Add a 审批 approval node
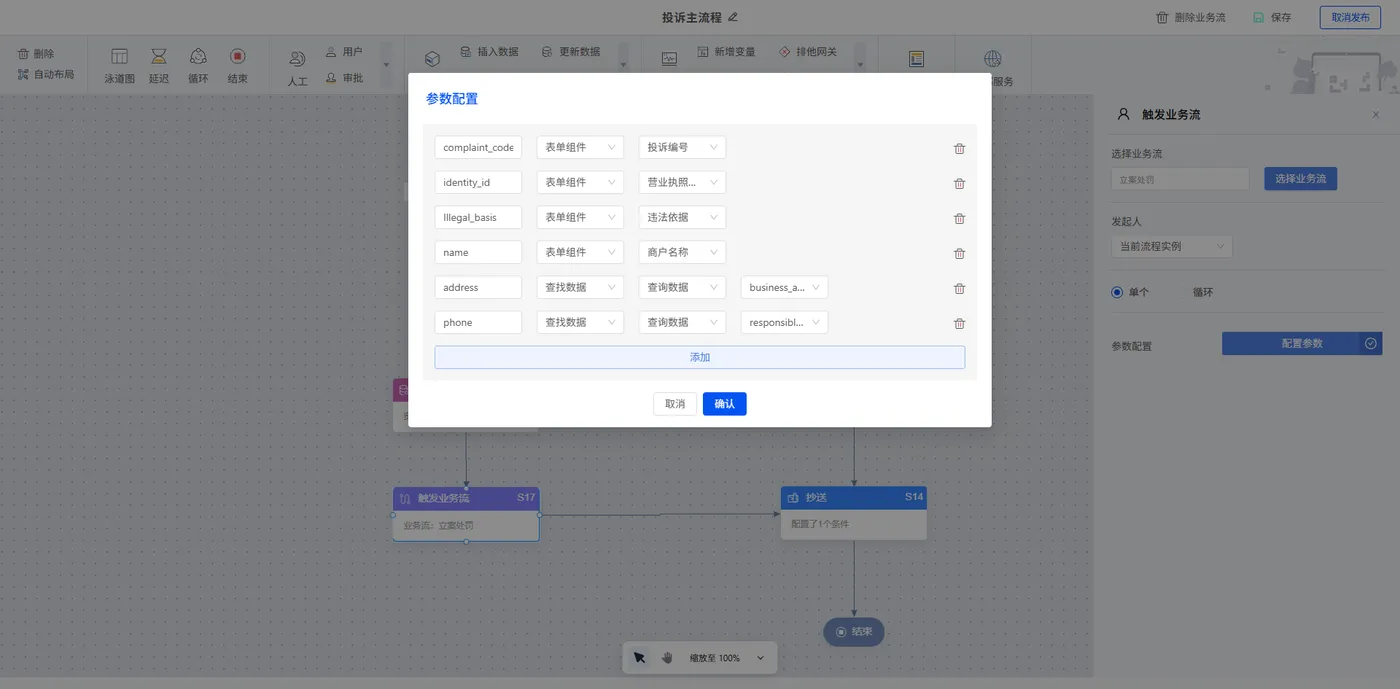The width and height of the screenshot is (1400, 689). [344, 78]
